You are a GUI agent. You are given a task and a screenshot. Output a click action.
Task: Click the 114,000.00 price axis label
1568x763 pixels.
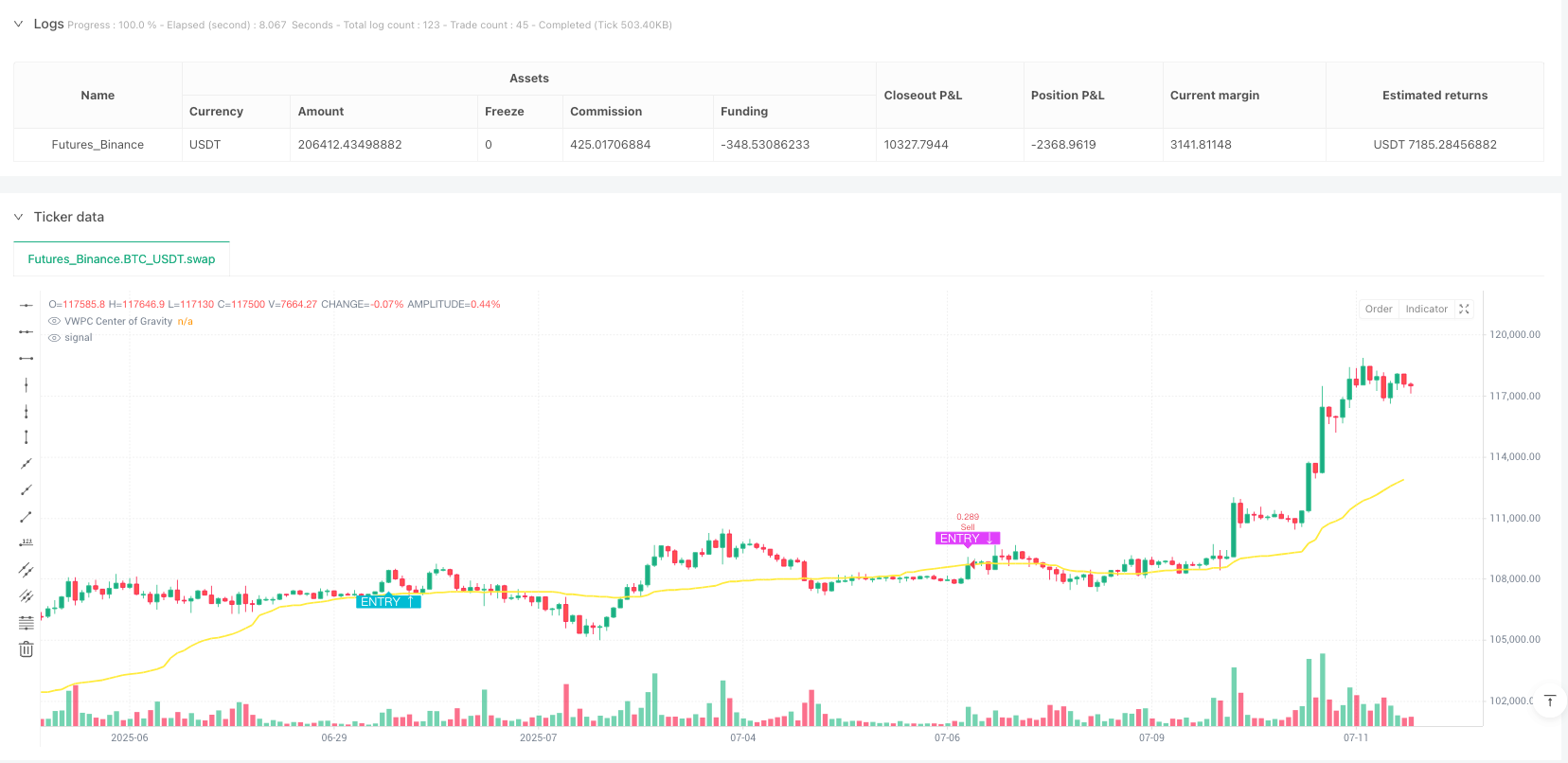[x=1515, y=456]
